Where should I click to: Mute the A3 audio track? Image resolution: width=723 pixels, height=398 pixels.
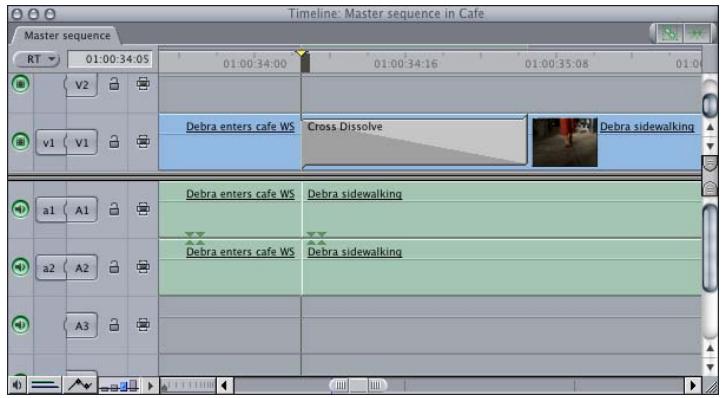click(x=20, y=324)
